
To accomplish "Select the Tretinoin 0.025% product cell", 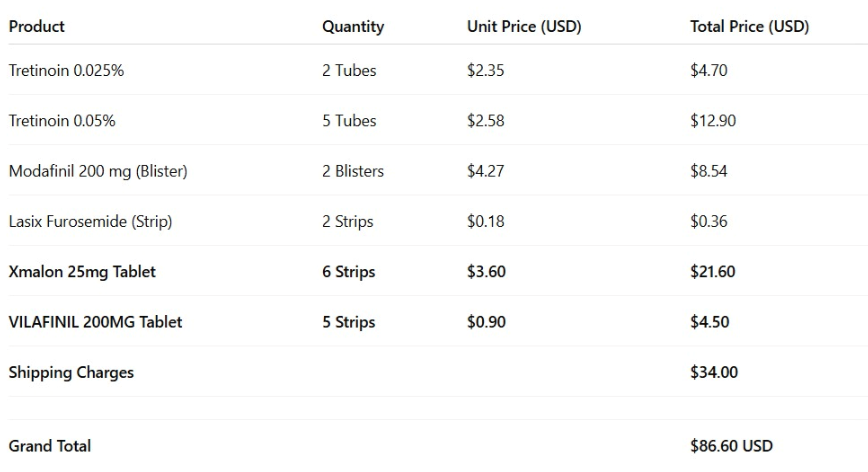I will point(66,70).
